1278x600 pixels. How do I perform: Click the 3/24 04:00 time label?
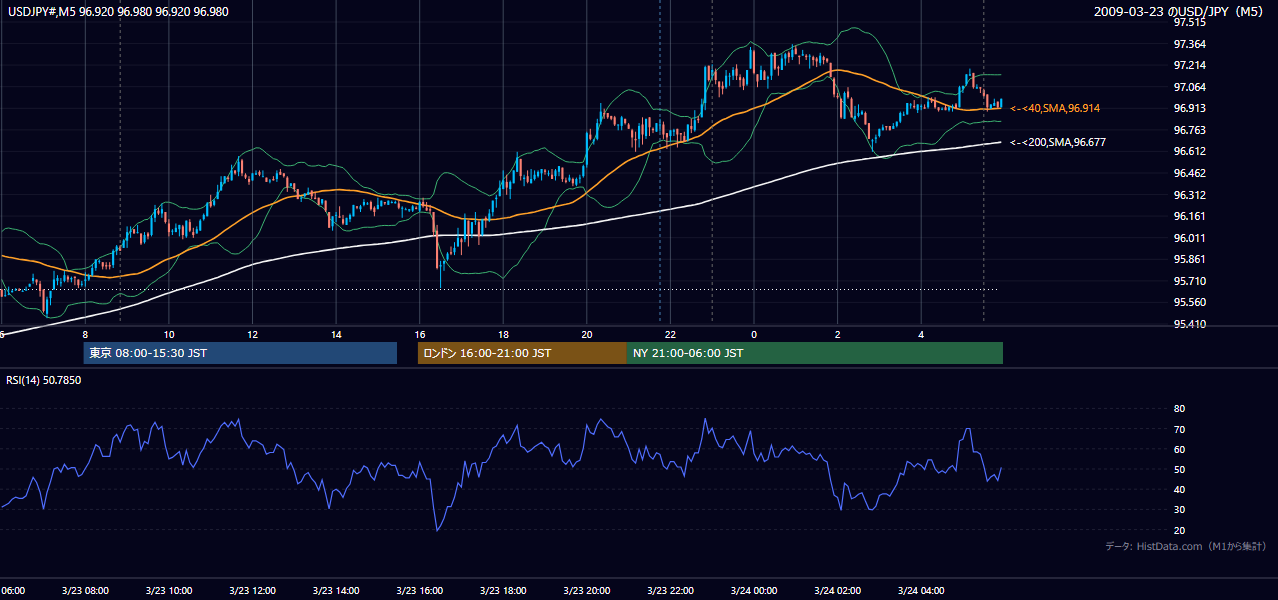(921, 590)
